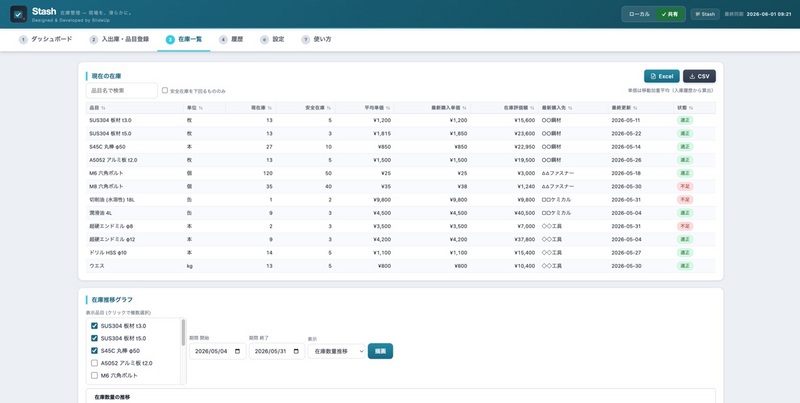Click the ドリル HSS φ10 item name
This screenshot has height=403, width=800.
(107, 253)
